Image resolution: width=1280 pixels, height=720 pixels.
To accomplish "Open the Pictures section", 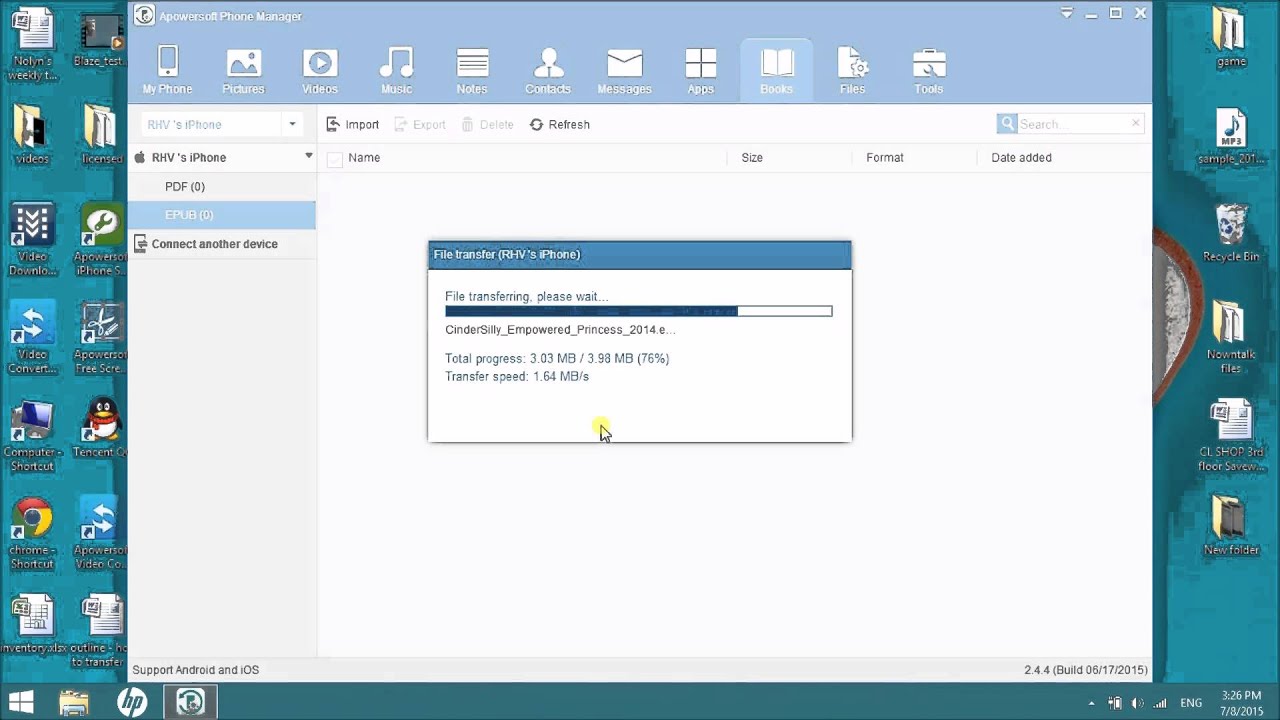I will click(x=243, y=70).
